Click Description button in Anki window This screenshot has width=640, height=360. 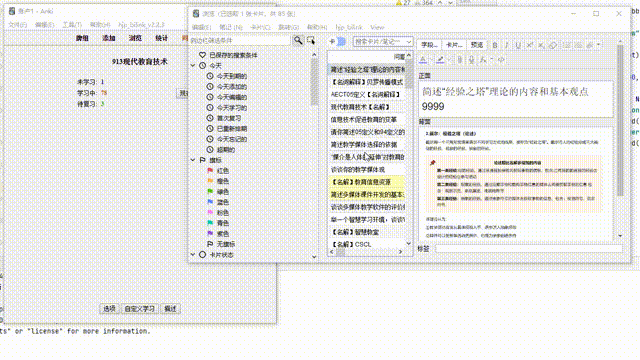170,309
